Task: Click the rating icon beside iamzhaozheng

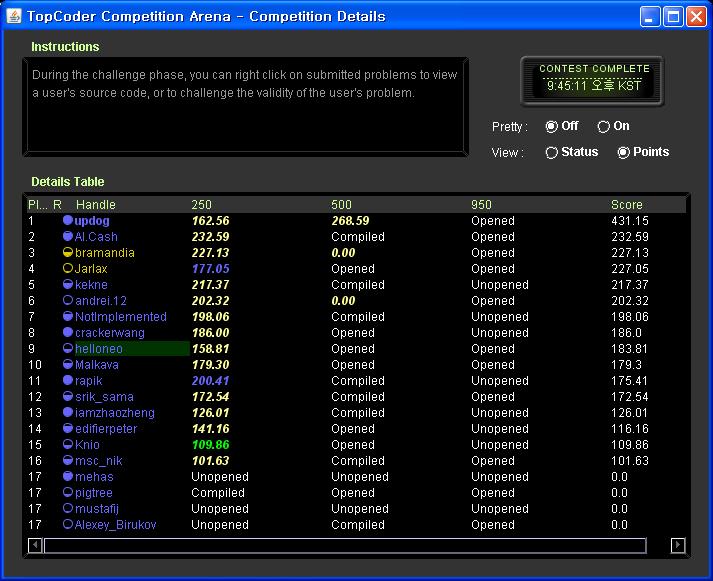Action: click(68, 412)
